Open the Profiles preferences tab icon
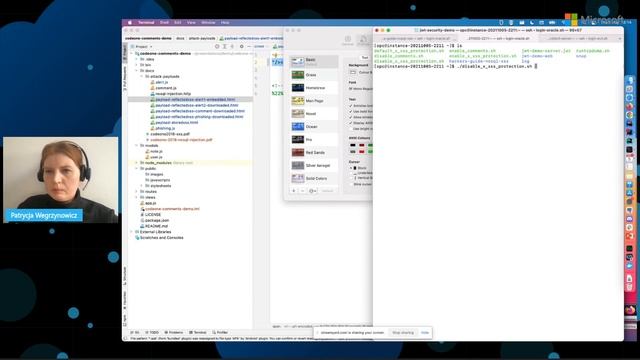Screen dimensions: 640x360 pos(363,40)
